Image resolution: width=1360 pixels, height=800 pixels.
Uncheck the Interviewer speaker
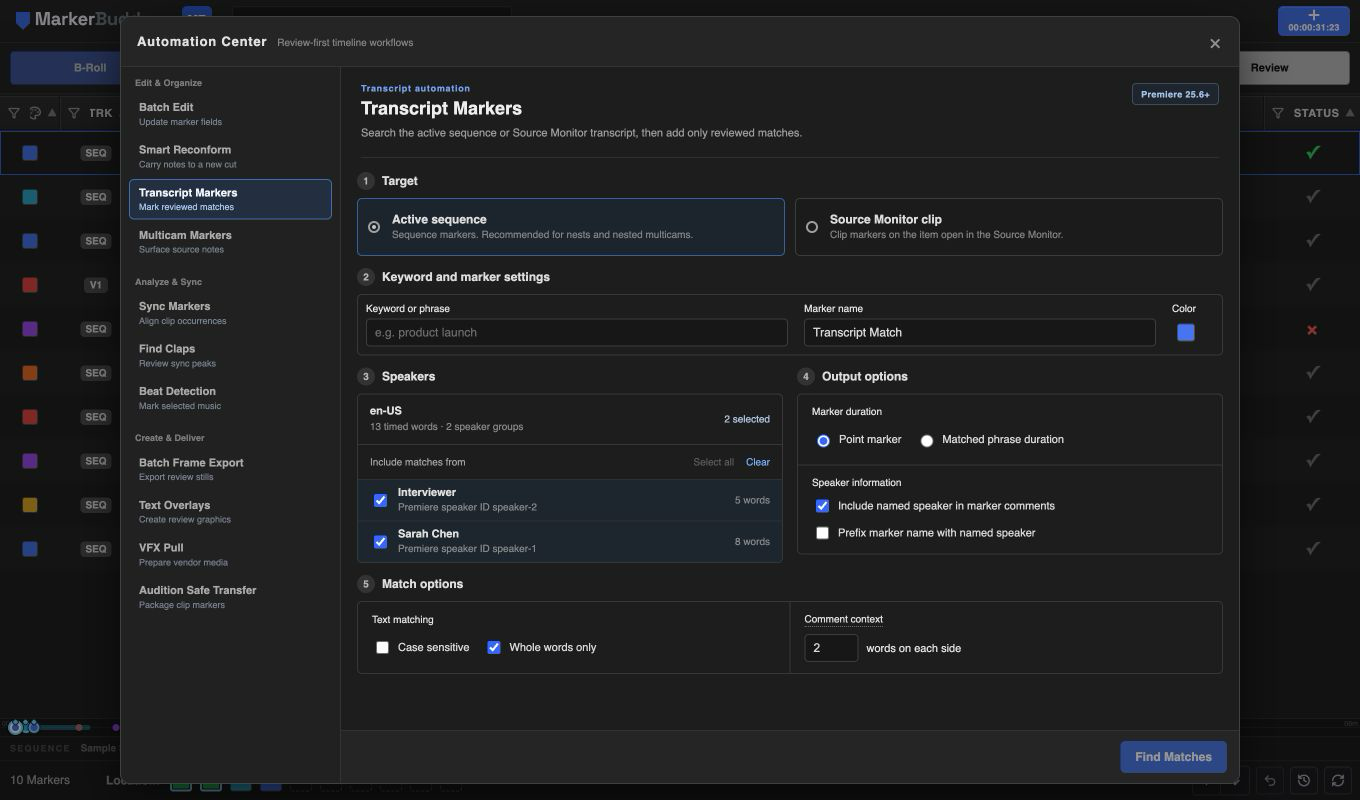[x=380, y=500]
